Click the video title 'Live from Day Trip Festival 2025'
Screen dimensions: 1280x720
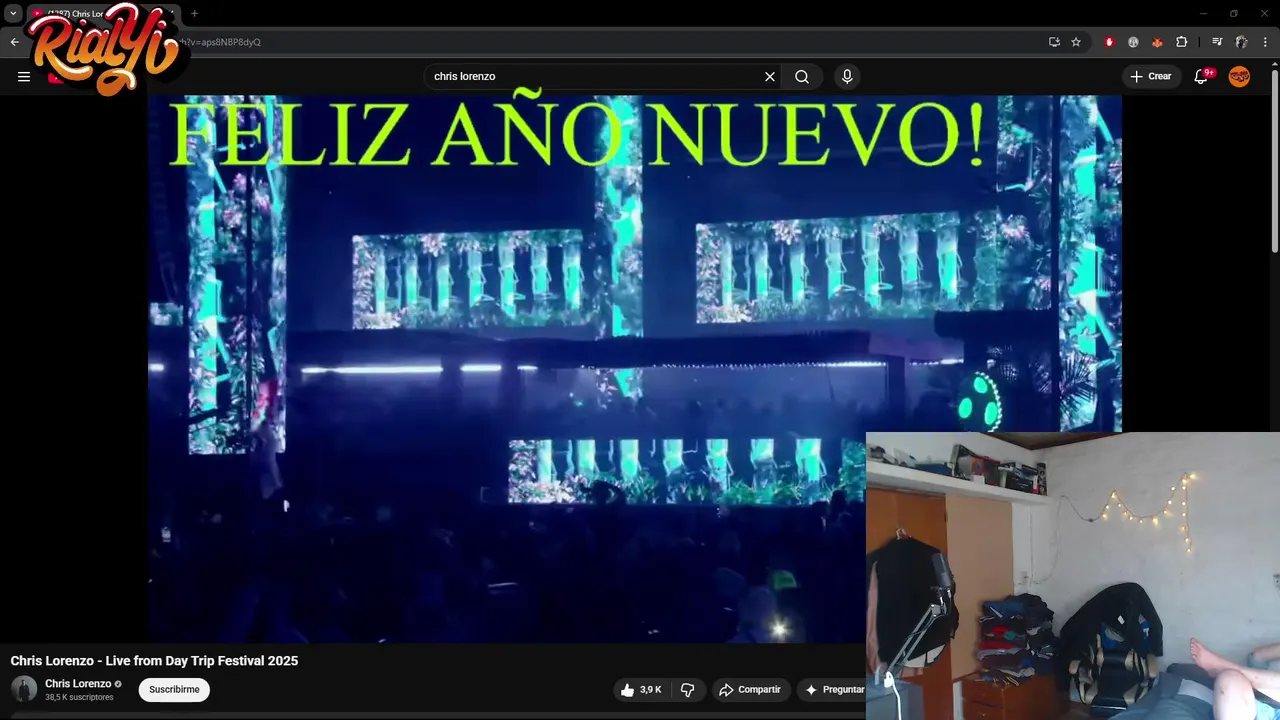154,660
